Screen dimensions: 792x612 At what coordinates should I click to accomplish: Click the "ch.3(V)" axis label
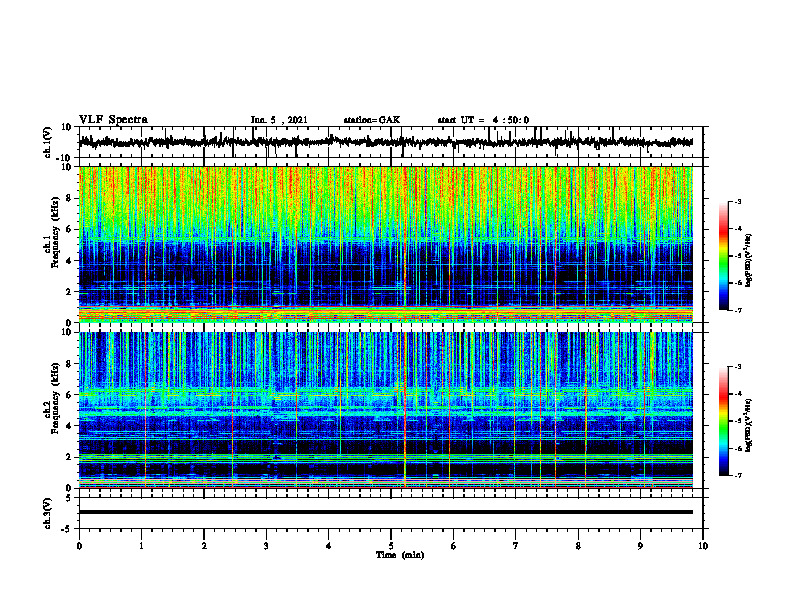[48, 513]
